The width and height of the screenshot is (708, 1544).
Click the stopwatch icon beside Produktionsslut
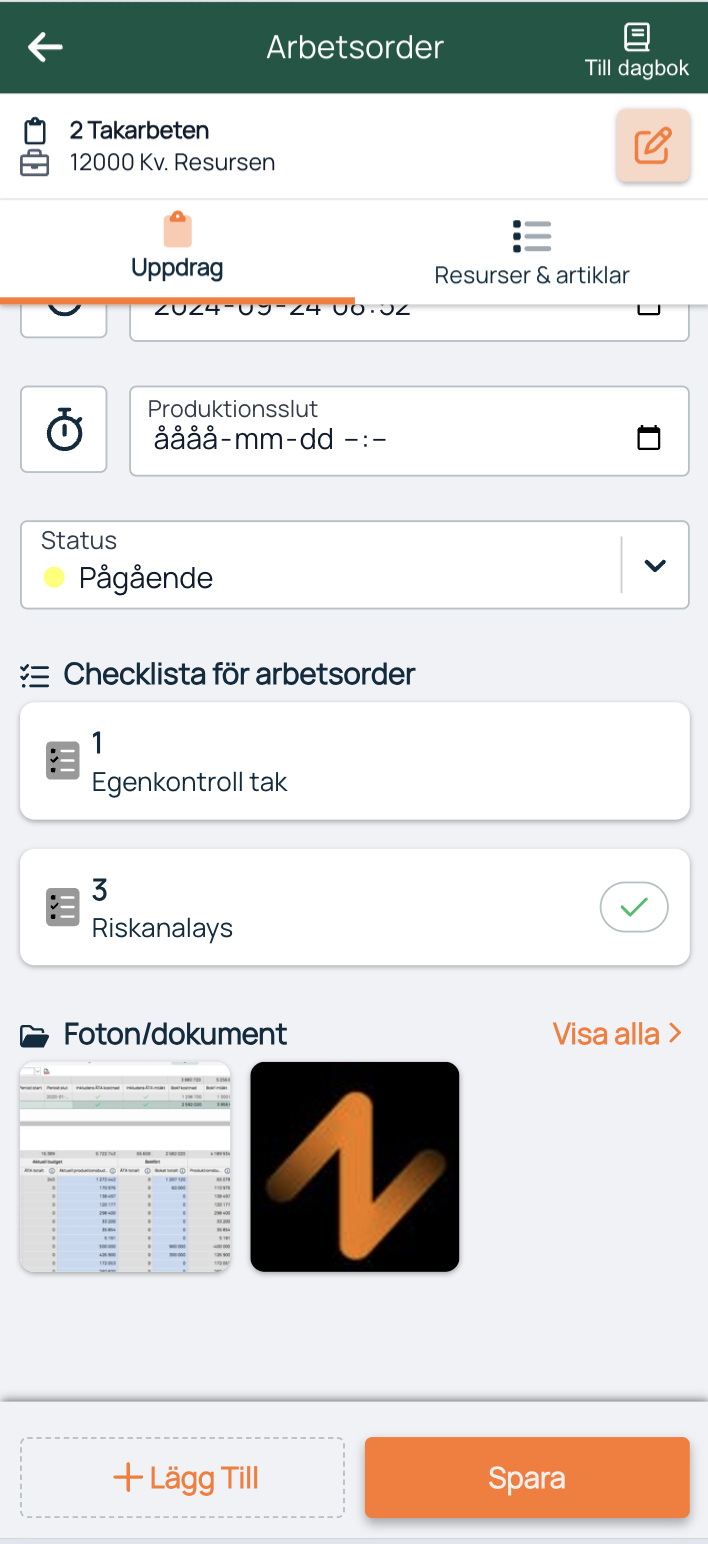click(x=64, y=429)
